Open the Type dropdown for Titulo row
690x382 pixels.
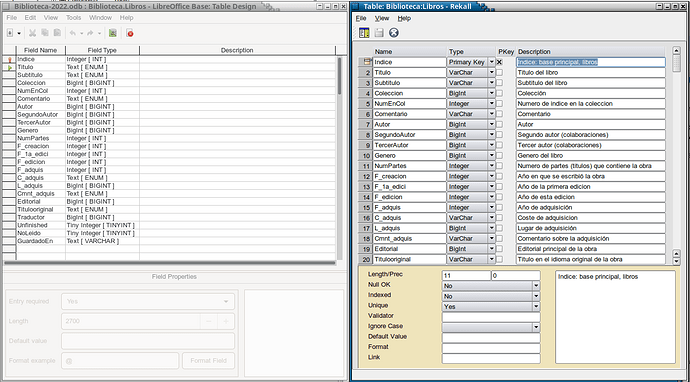click(x=492, y=73)
